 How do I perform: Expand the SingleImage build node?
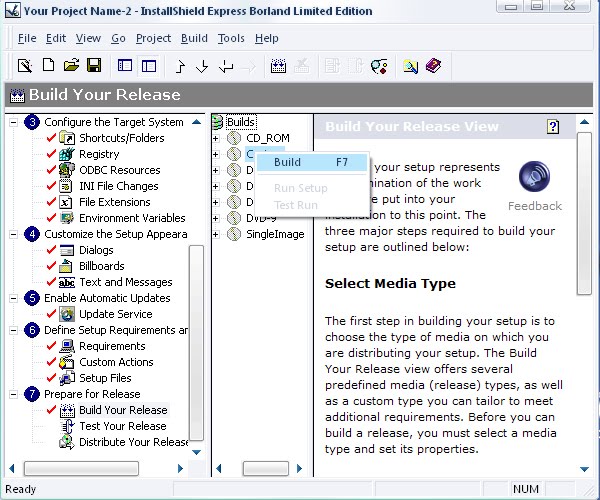216,234
